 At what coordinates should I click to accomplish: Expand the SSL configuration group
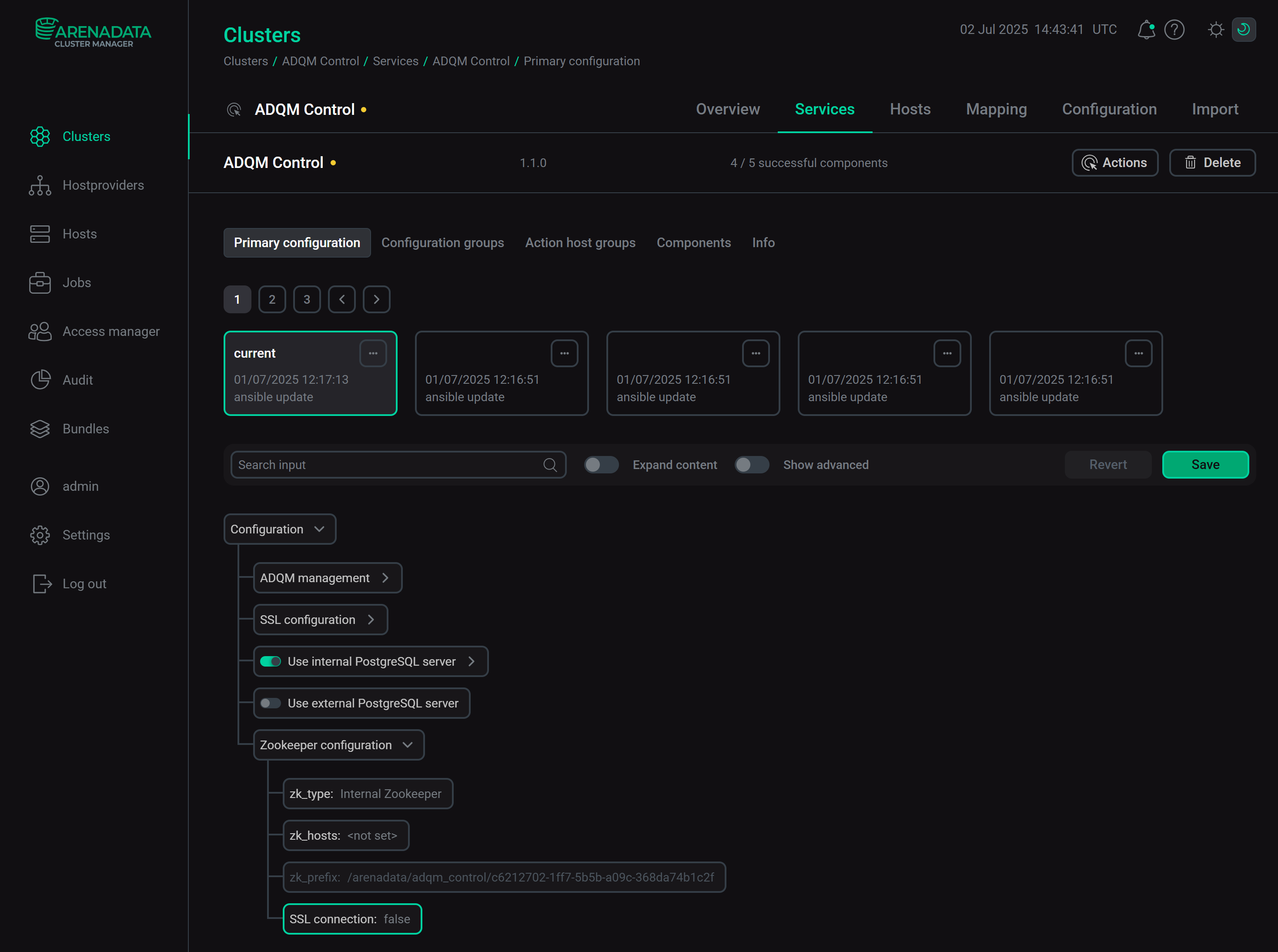click(x=371, y=620)
